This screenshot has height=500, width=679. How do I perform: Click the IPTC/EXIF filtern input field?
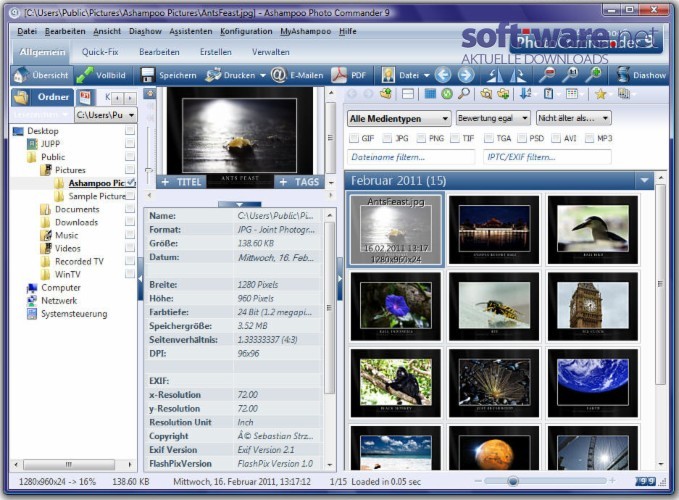pyautogui.click(x=547, y=157)
